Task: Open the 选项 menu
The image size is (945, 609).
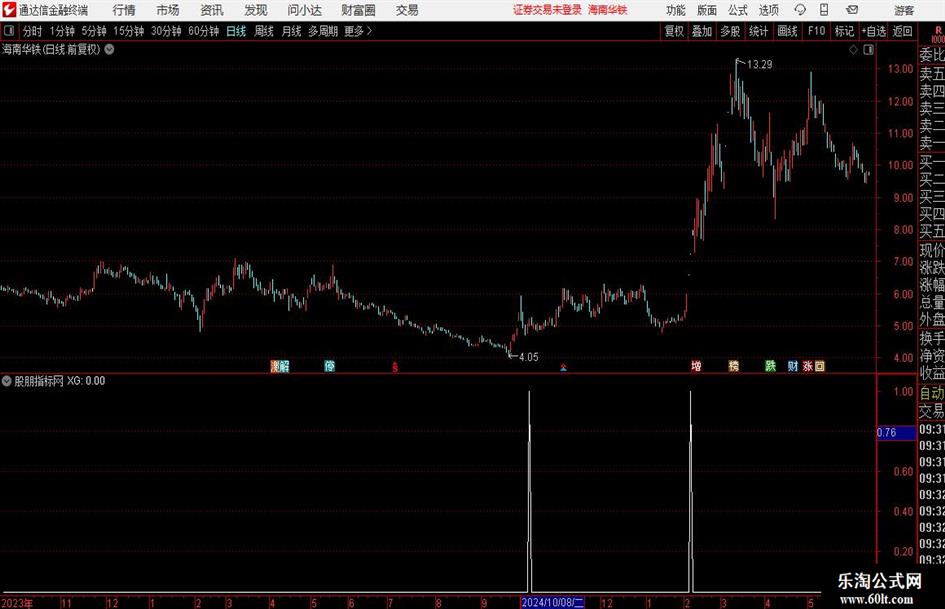Action: [769, 10]
